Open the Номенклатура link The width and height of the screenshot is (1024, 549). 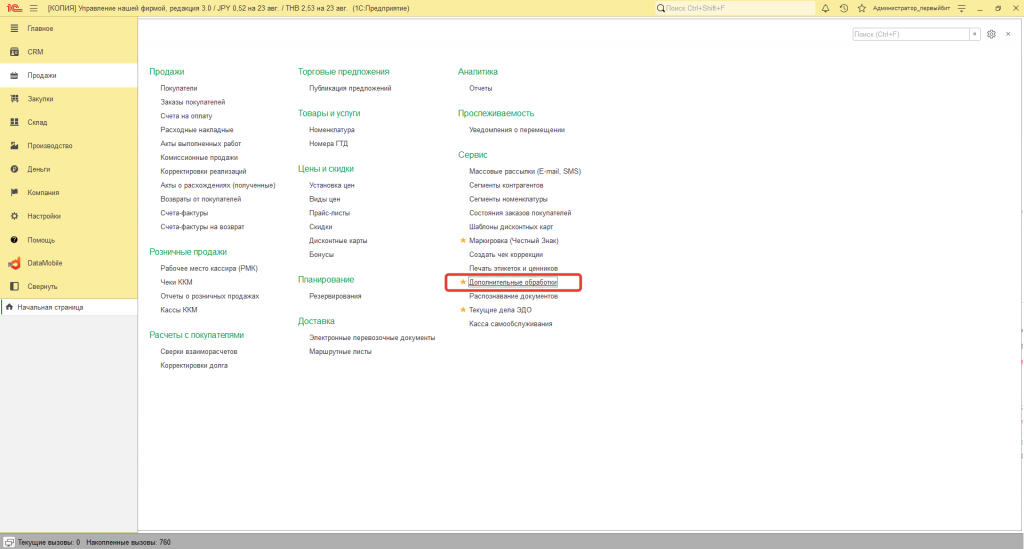click(332, 130)
